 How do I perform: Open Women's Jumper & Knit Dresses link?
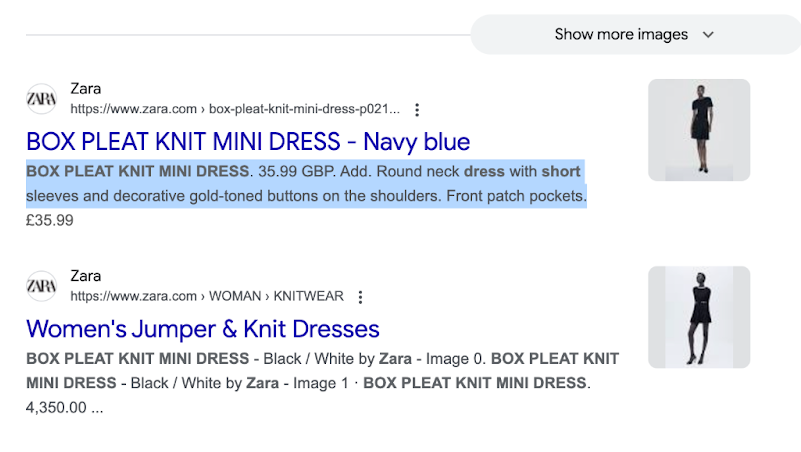203,329
